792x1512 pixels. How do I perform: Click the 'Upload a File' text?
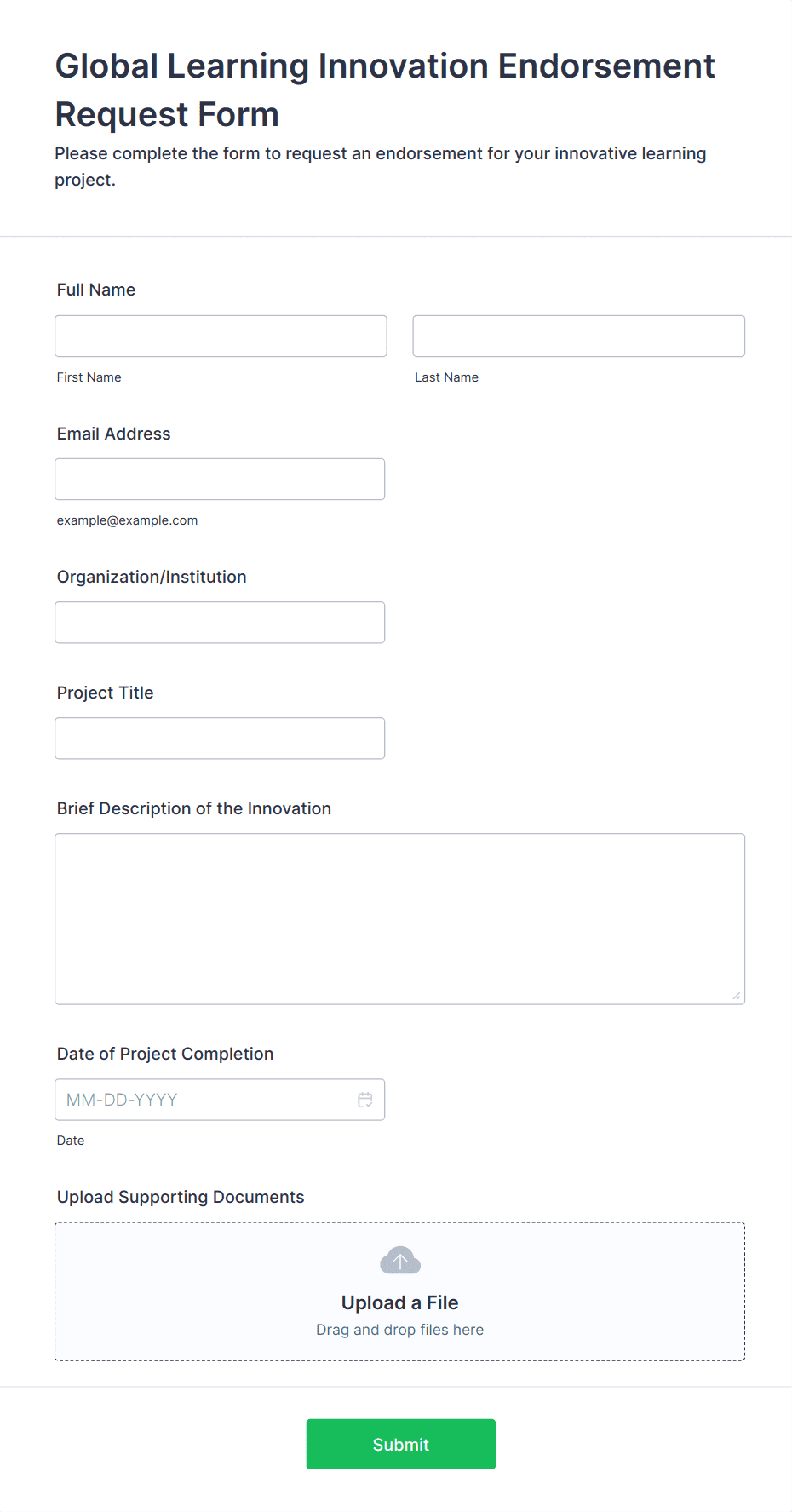(x=399, y=1302)
